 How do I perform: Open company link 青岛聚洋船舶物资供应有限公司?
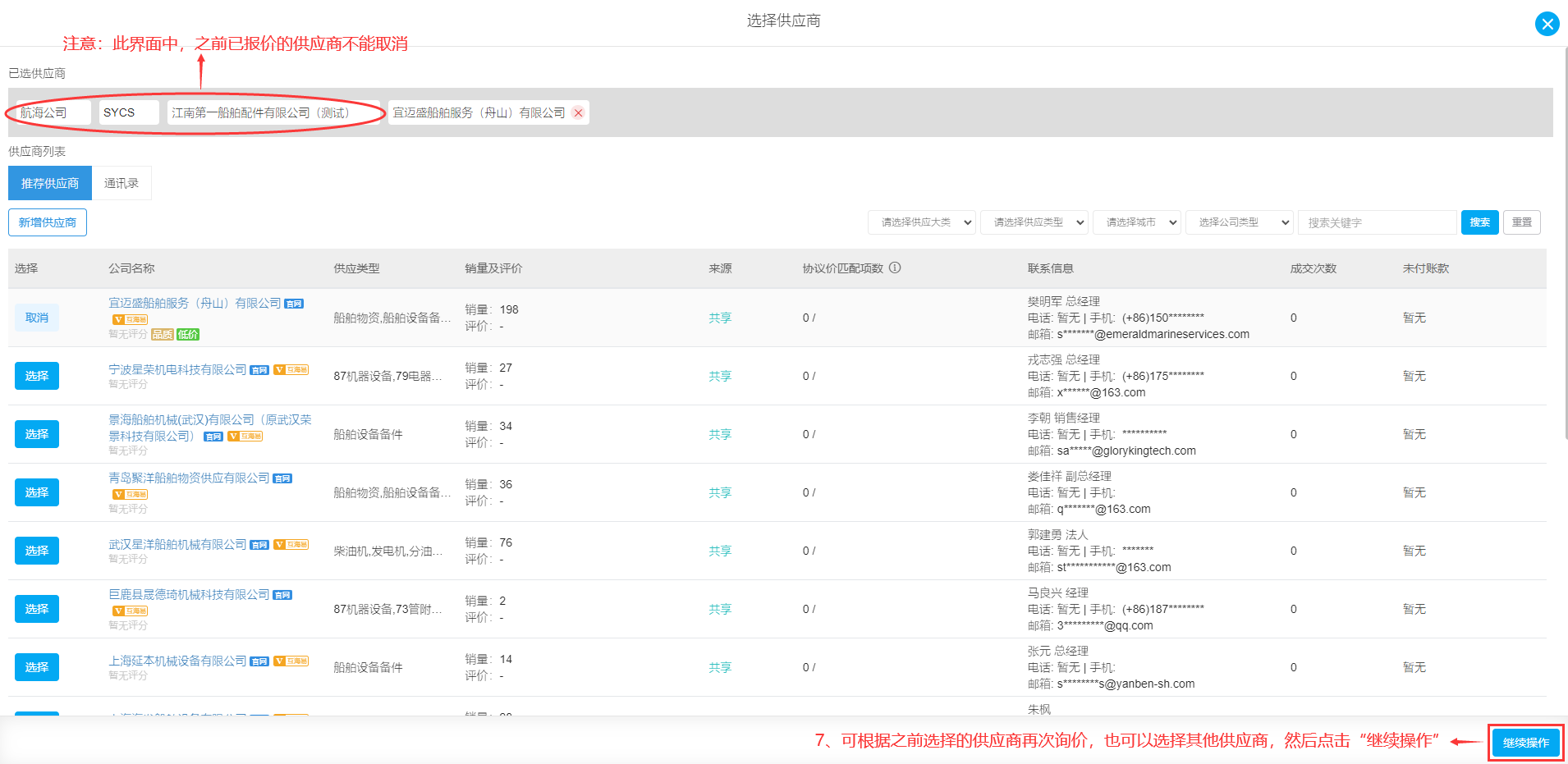point(189,478)
